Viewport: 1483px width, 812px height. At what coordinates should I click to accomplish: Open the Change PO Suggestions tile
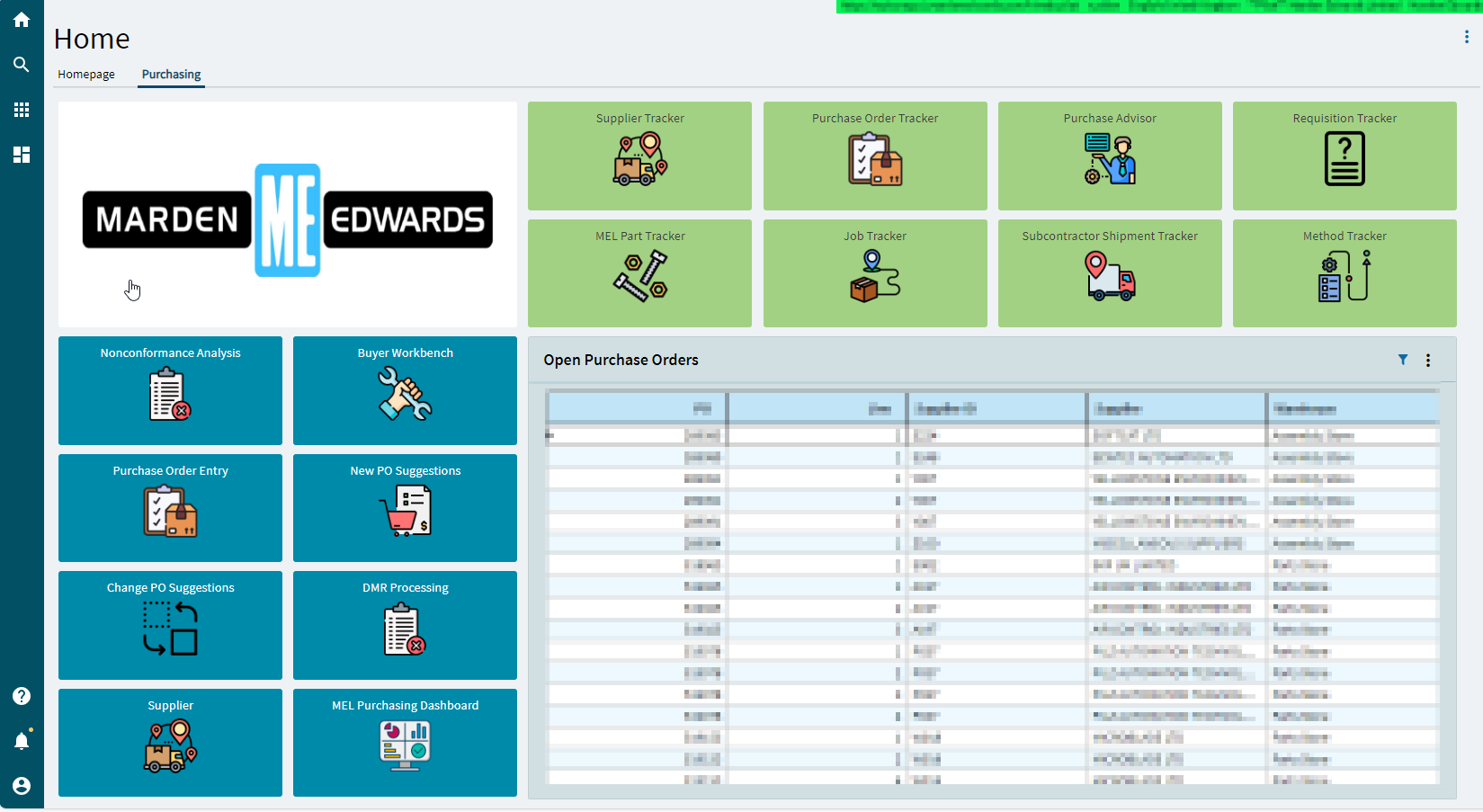coord(170,625)
